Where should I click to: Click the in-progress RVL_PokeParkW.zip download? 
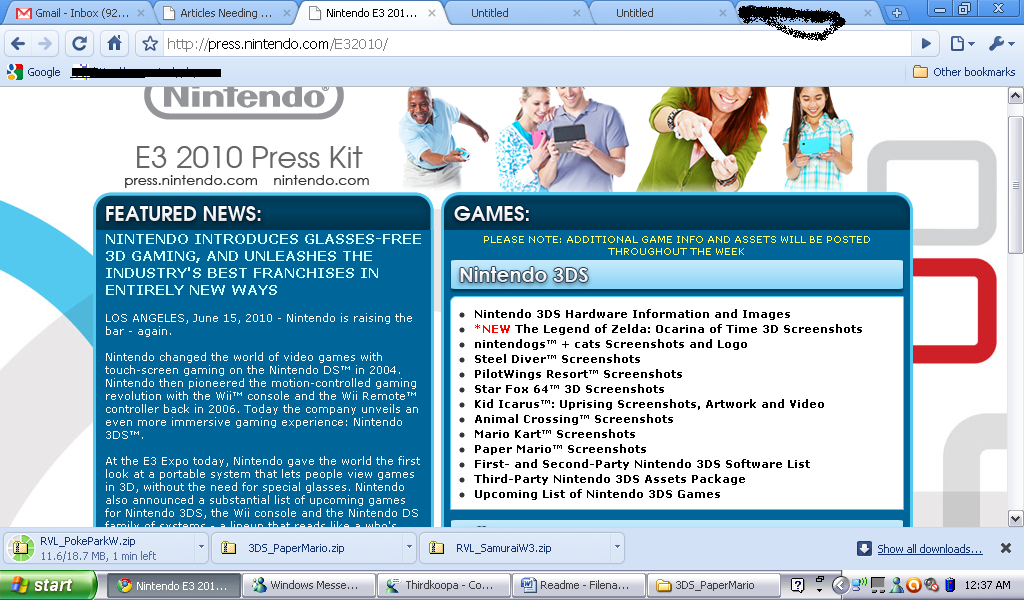click(100, 548)
